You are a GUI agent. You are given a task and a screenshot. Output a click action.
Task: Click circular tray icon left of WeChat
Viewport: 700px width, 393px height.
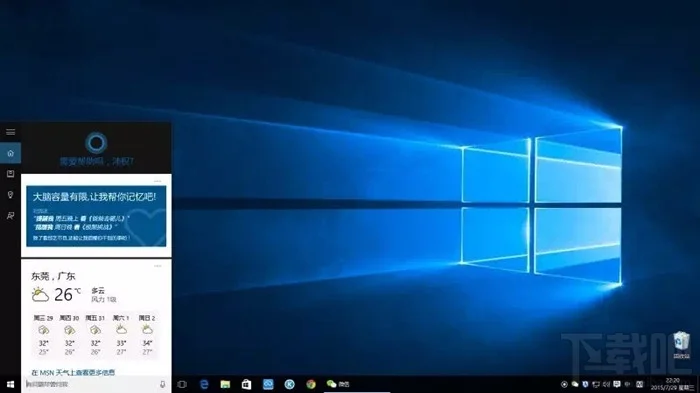click(x=564, y=384)
